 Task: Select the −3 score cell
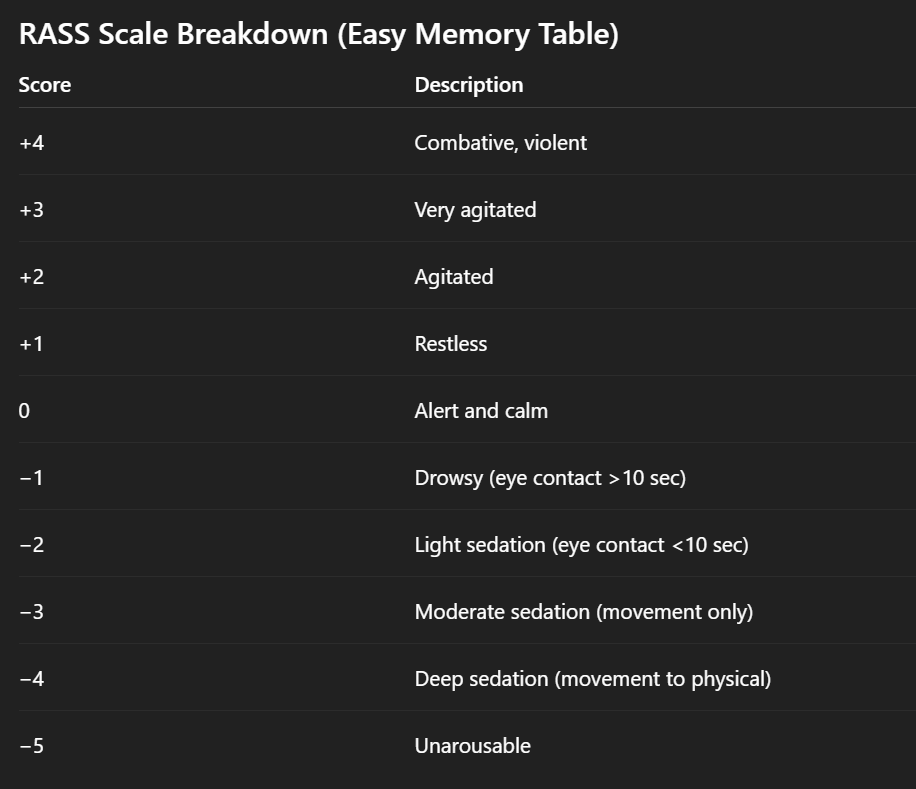point(32,612)
